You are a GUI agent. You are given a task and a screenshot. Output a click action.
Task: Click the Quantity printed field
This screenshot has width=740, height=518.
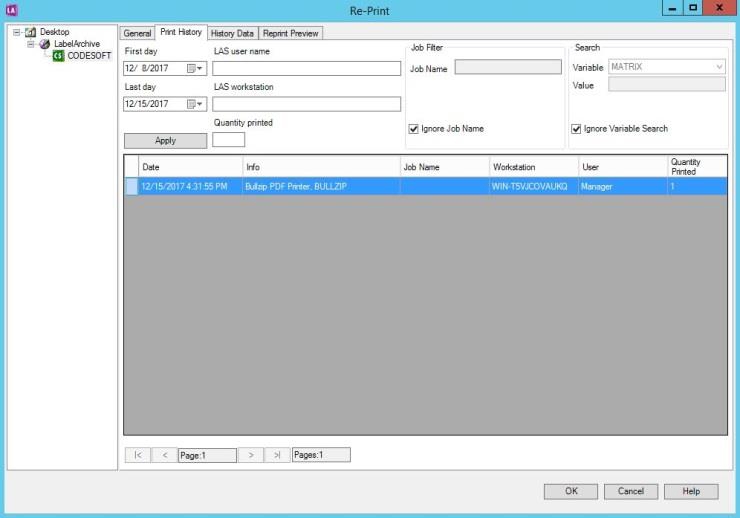228,140
